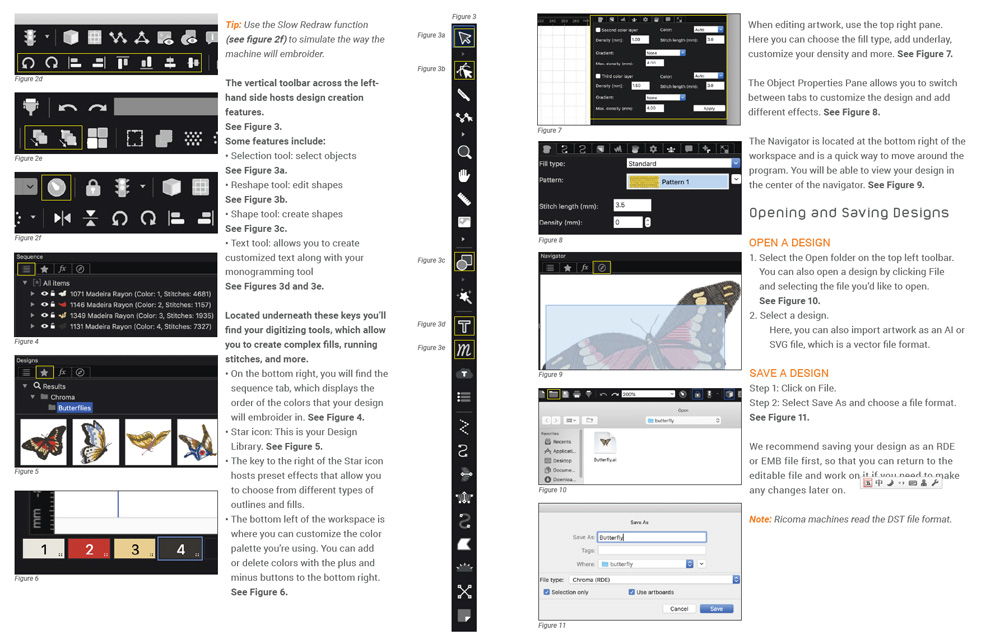Select the Text tool (T) in toolbar
Viewport: 1000px width, 639px height.
[x=464, y=326]
